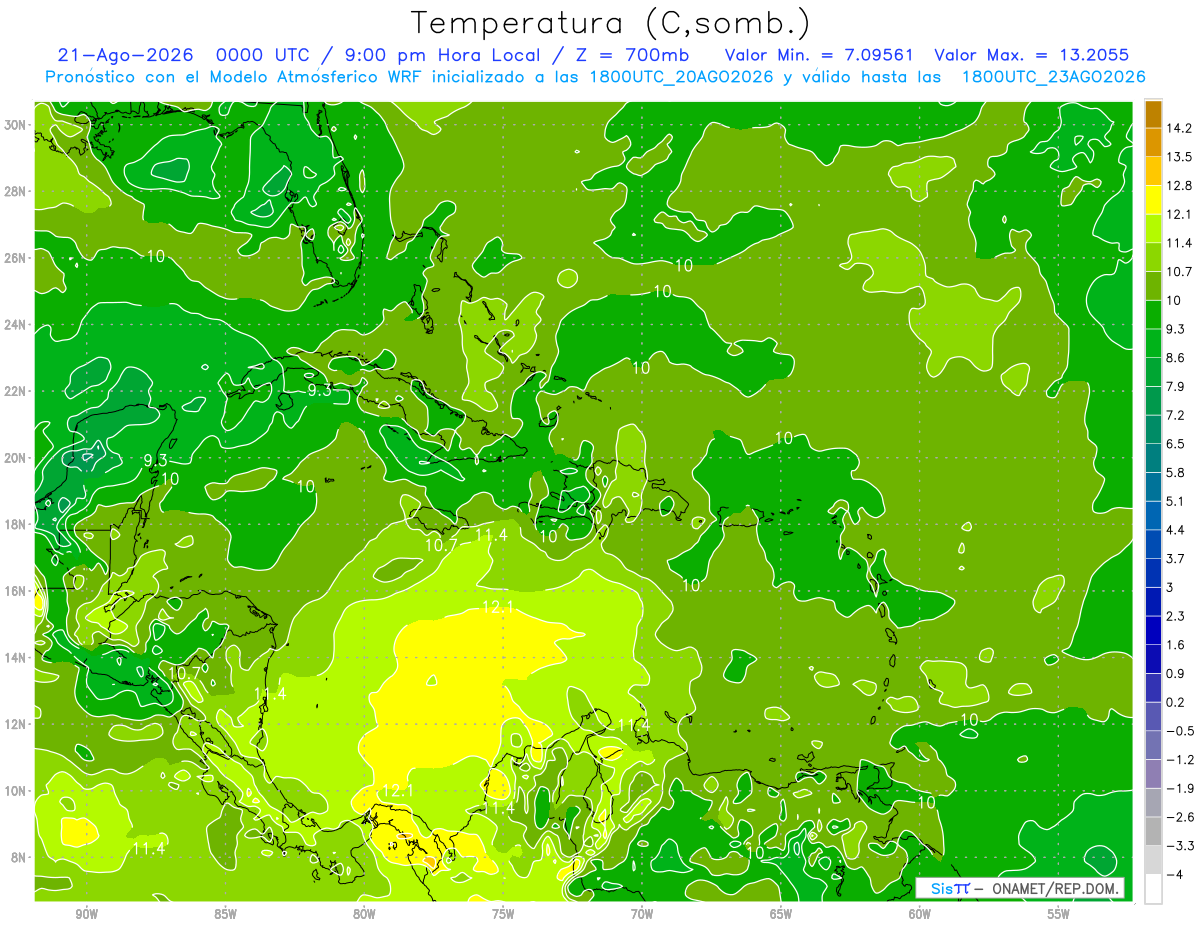Click the 'Temperatura (C,somb.)' chart title

pos(610,23)
